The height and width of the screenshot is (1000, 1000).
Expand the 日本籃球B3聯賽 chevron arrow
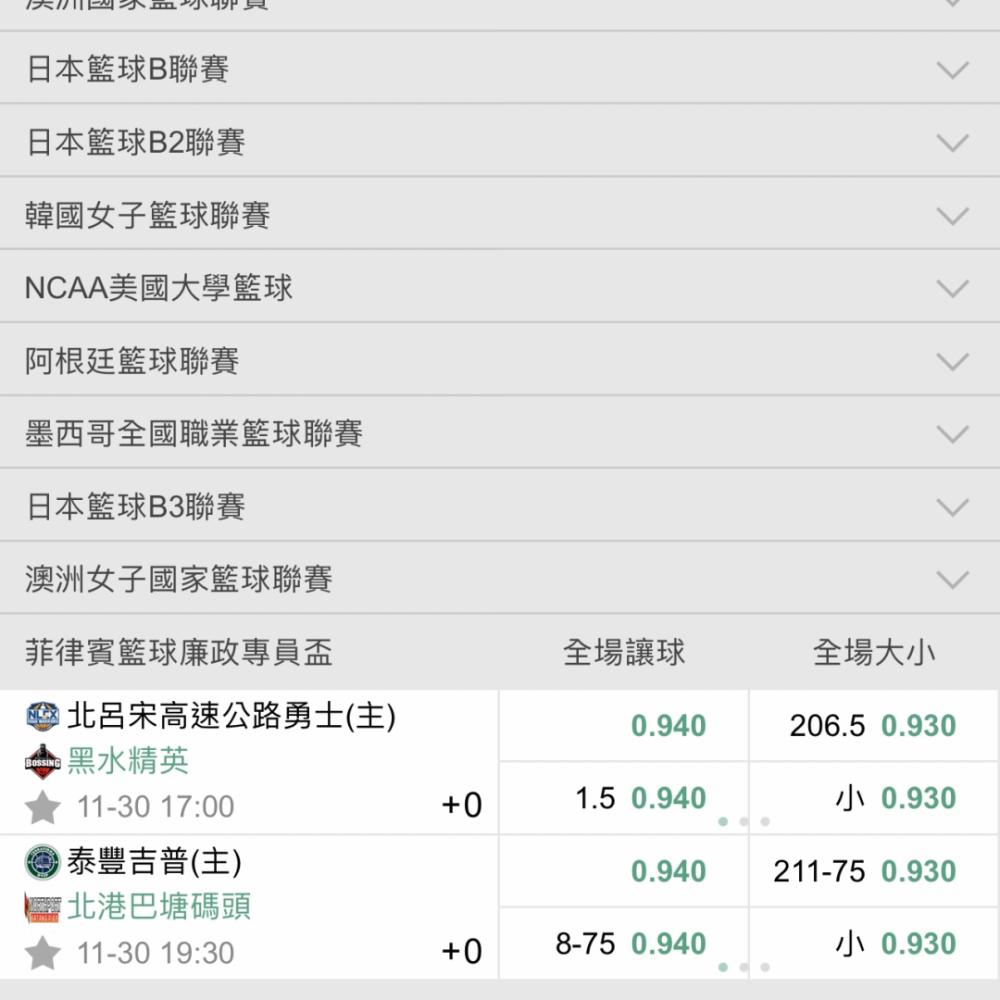[953, 507]
